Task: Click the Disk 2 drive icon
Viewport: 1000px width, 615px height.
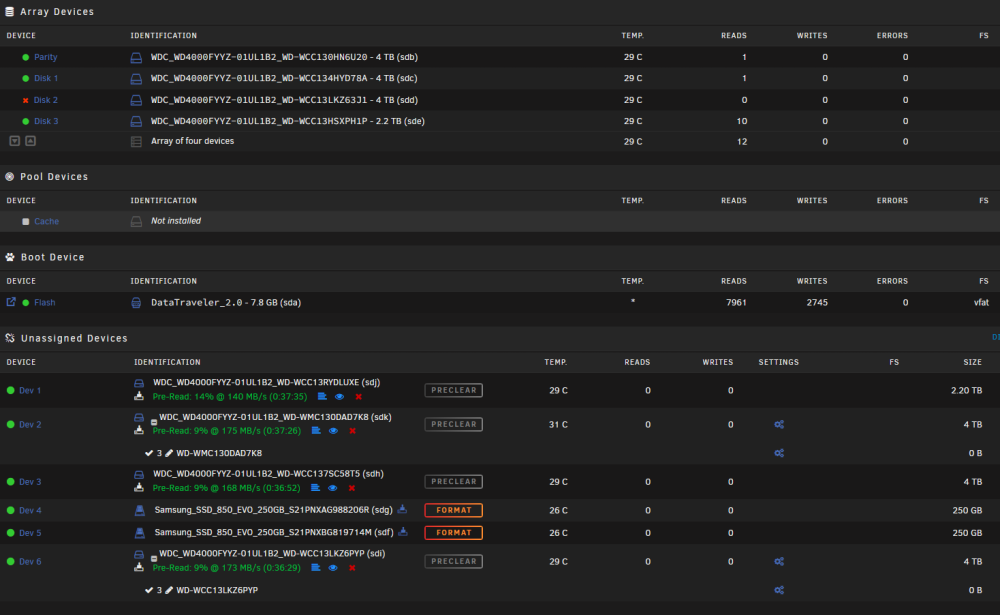Action: tap(136, 100)
